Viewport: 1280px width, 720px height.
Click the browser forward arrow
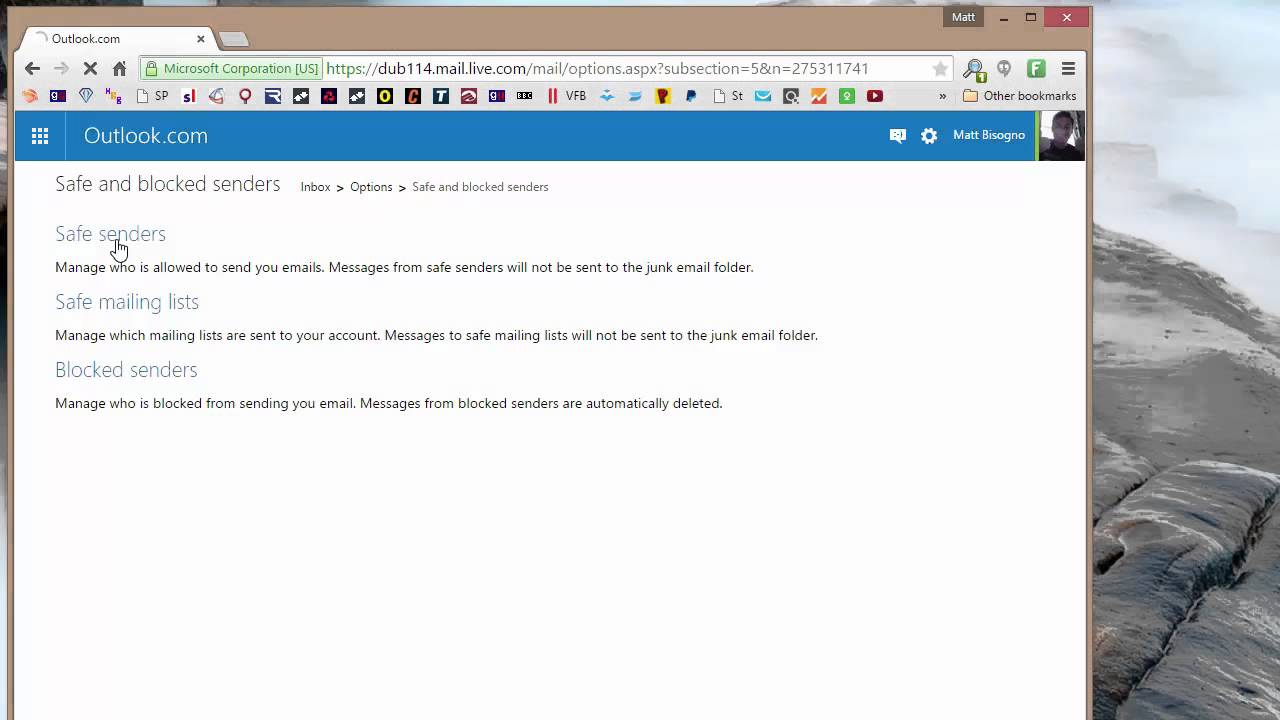[x=61, y=69]
